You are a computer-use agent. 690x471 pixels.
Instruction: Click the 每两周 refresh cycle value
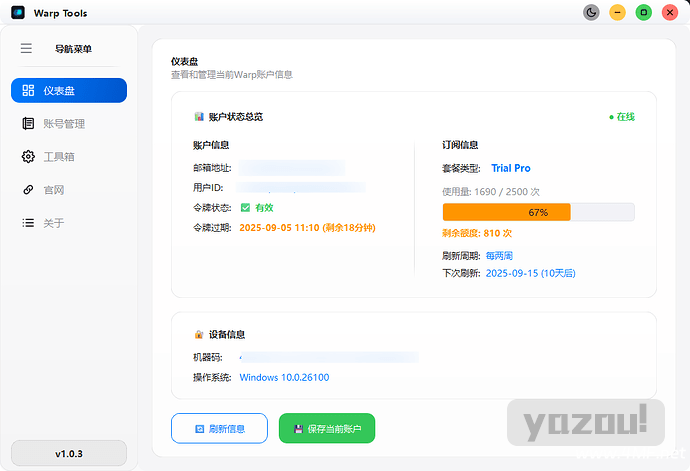pos(499,256)
